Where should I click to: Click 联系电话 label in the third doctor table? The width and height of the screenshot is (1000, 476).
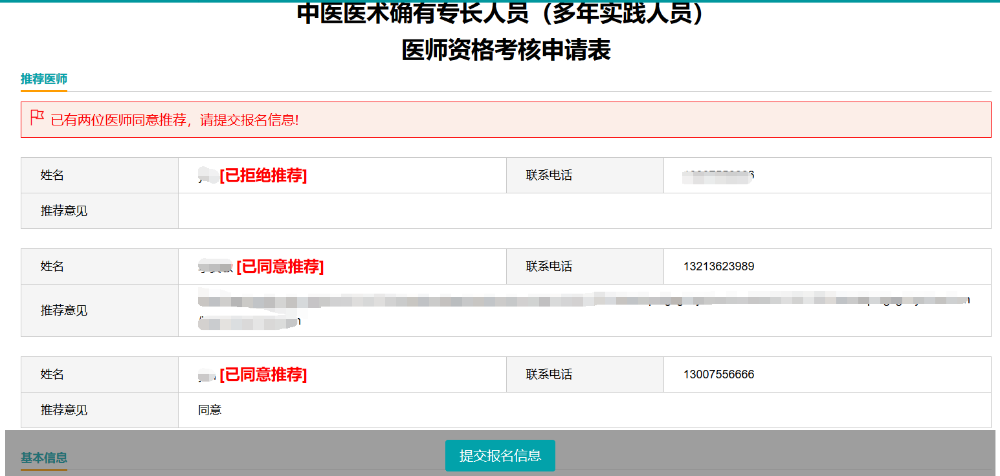[549, 375]
